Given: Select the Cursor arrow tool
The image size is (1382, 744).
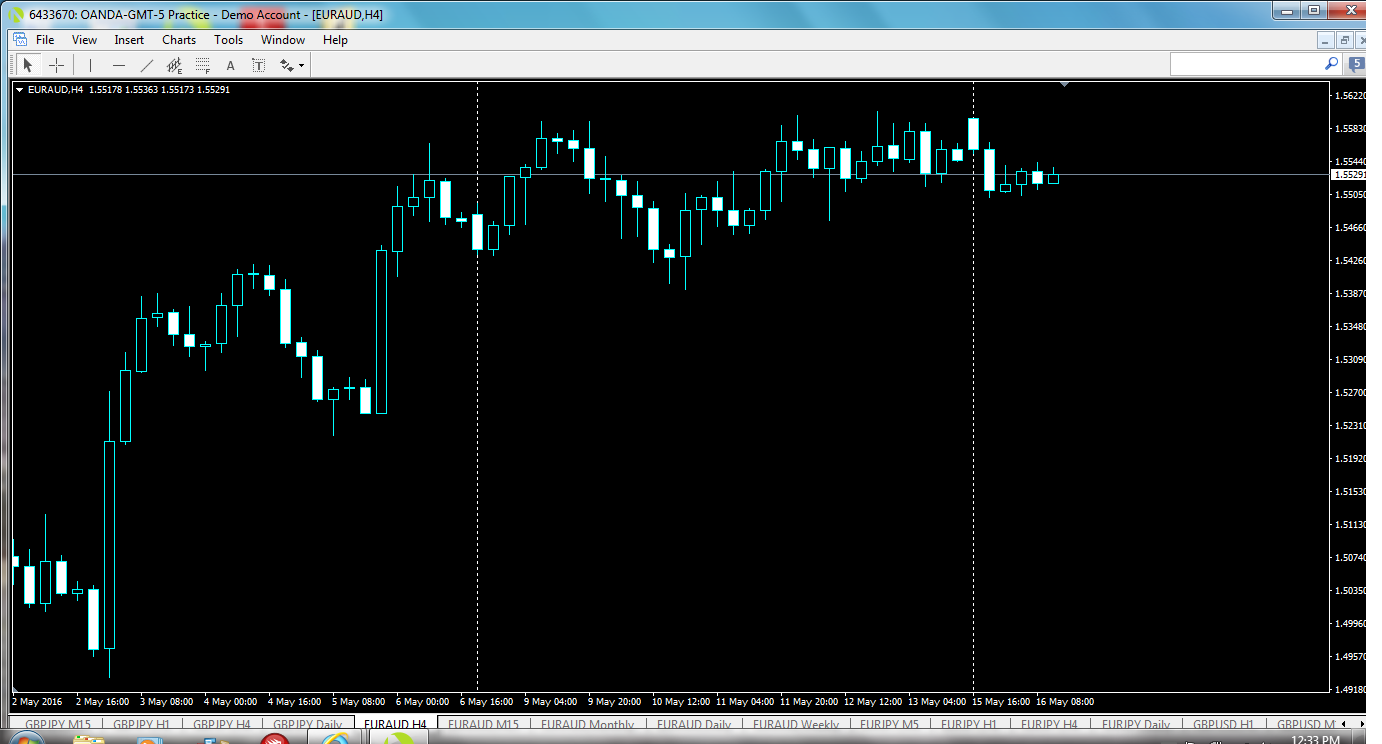Looking at the screenshot, I should [x=28, y=66].
